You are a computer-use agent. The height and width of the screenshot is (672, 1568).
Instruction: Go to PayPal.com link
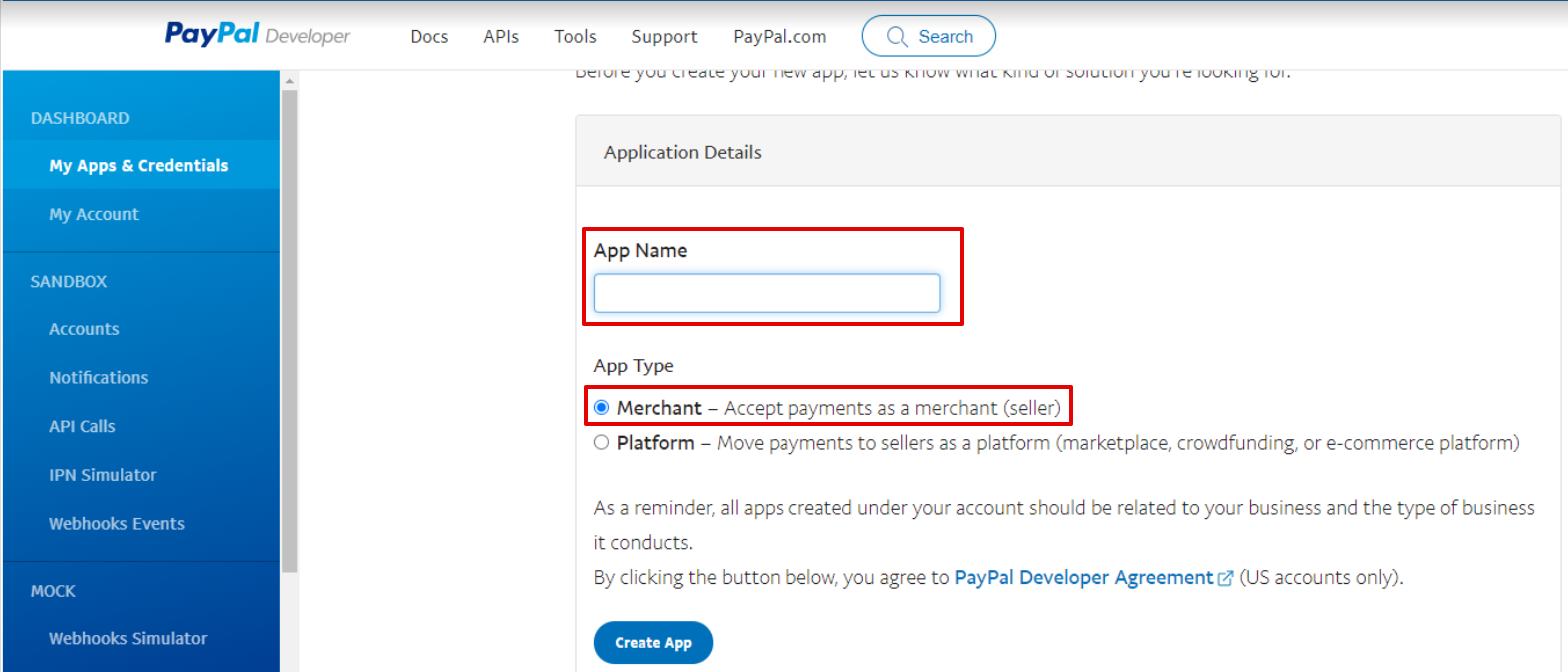click(x=780, y=37)
